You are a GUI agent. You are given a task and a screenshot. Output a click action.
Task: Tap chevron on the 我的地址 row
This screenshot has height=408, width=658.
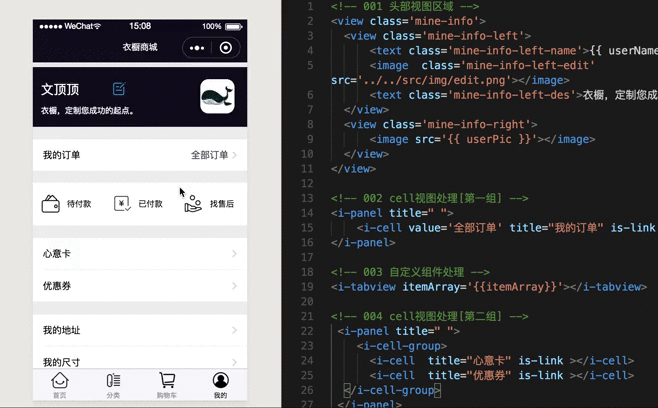click(x=235, y=330)
